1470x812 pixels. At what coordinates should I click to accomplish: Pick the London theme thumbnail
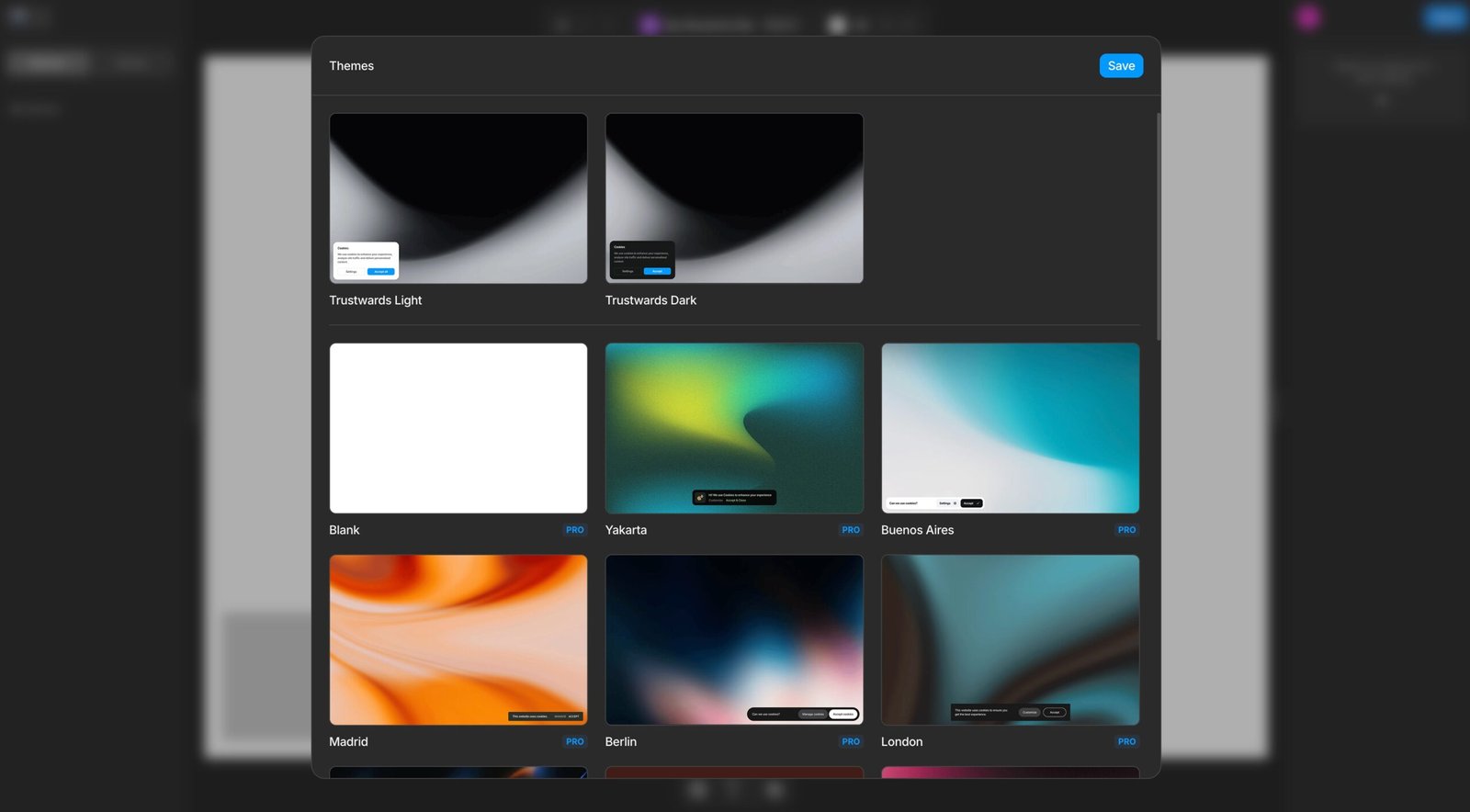(1010, 639)
